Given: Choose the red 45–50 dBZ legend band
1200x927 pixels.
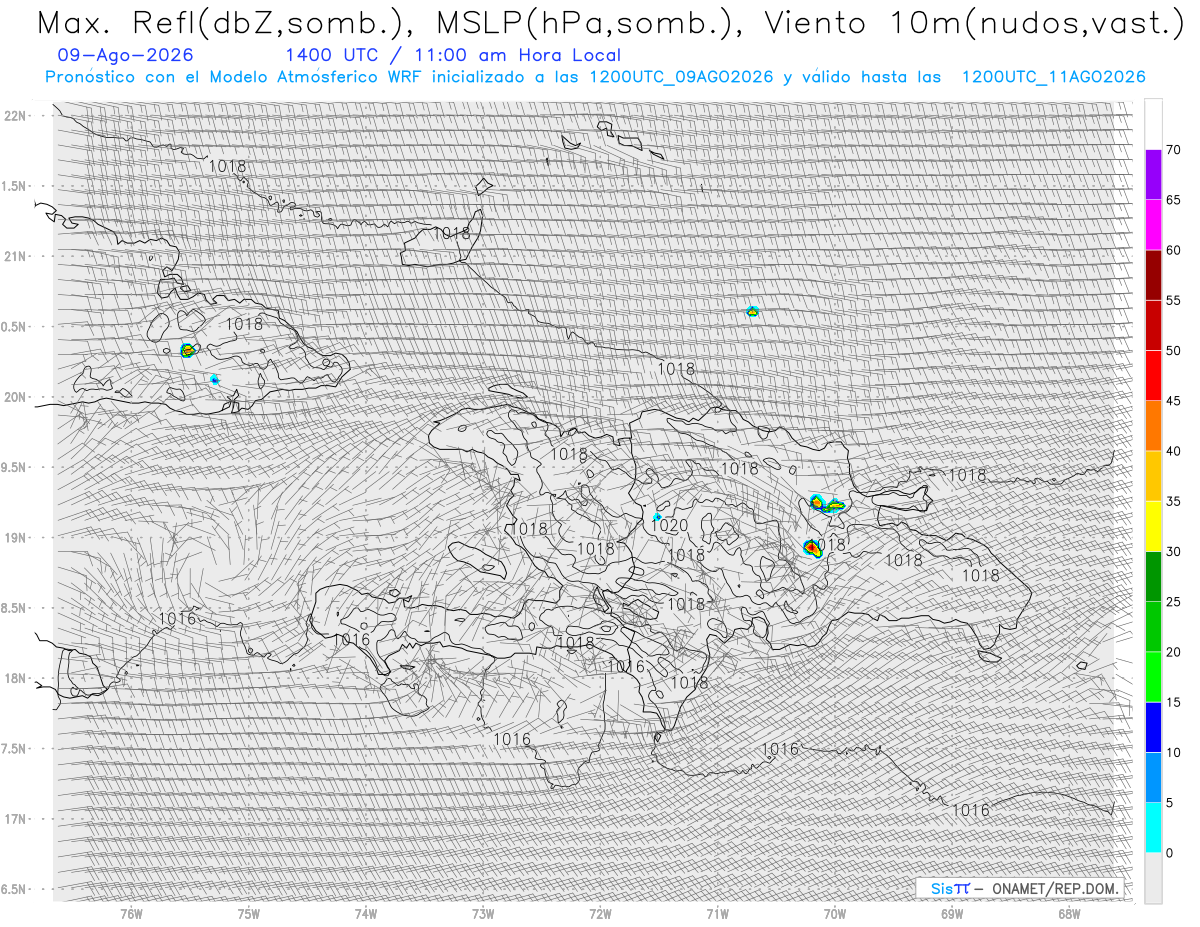Looking at the screenshot, I should [1153, 376].
